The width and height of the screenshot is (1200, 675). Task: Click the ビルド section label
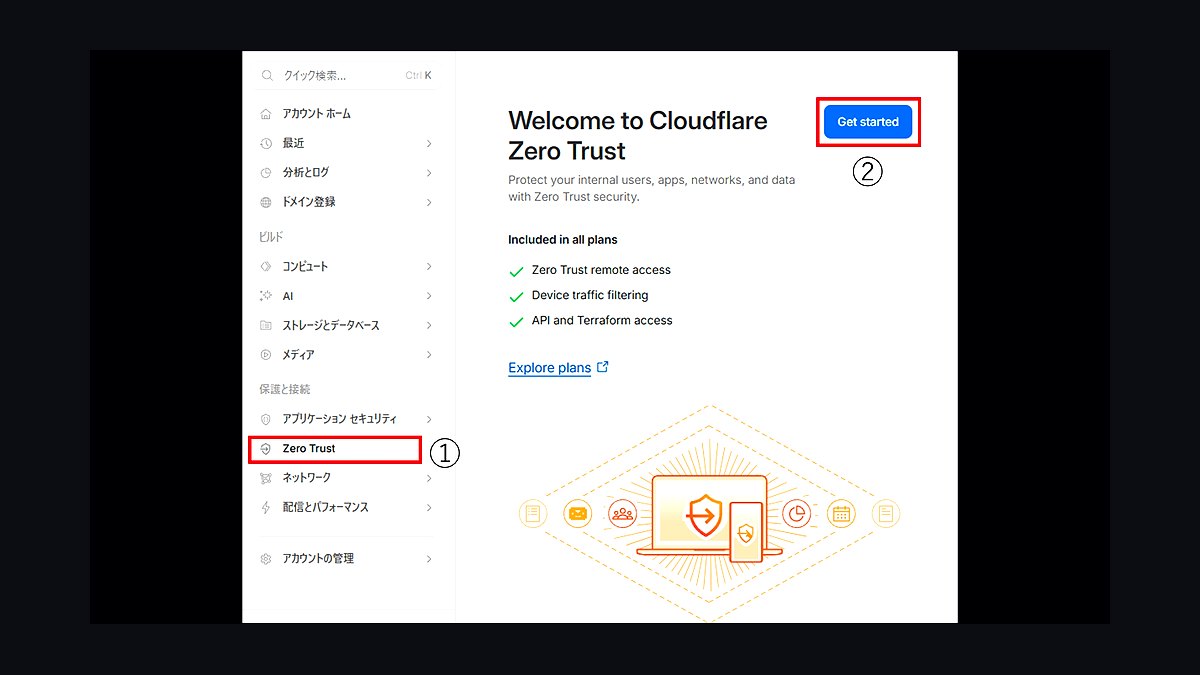(271, 237)
